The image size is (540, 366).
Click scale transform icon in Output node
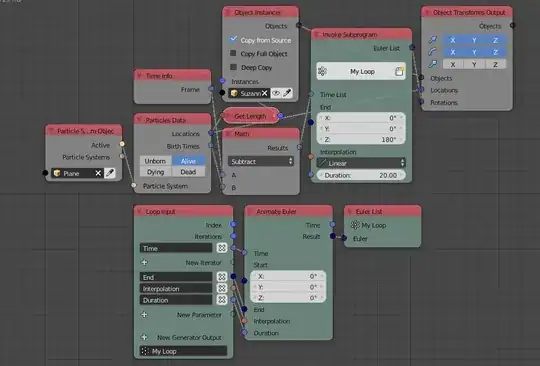click(433, 64)
